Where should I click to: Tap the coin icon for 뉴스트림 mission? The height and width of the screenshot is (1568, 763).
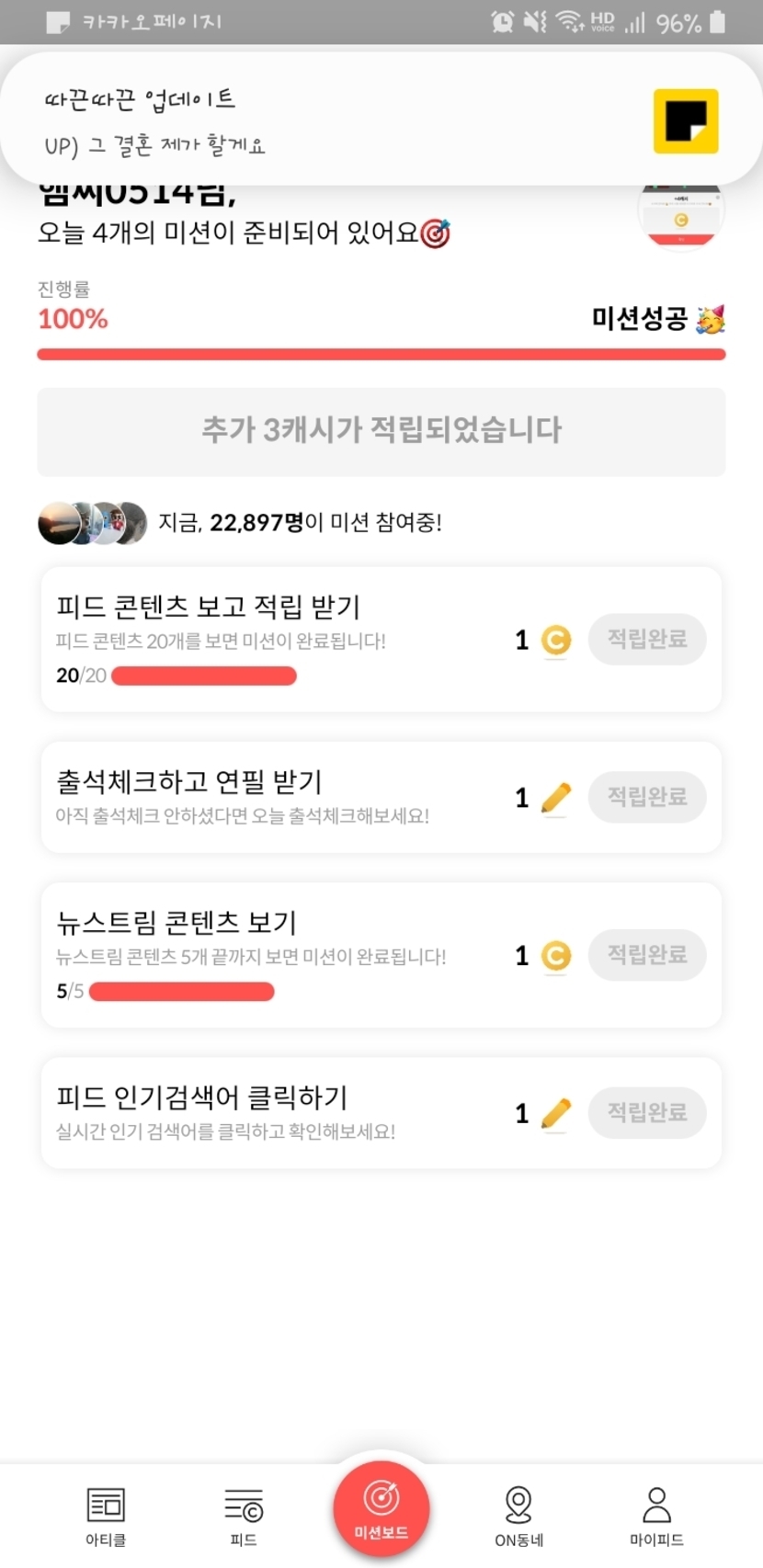[555, 956]
